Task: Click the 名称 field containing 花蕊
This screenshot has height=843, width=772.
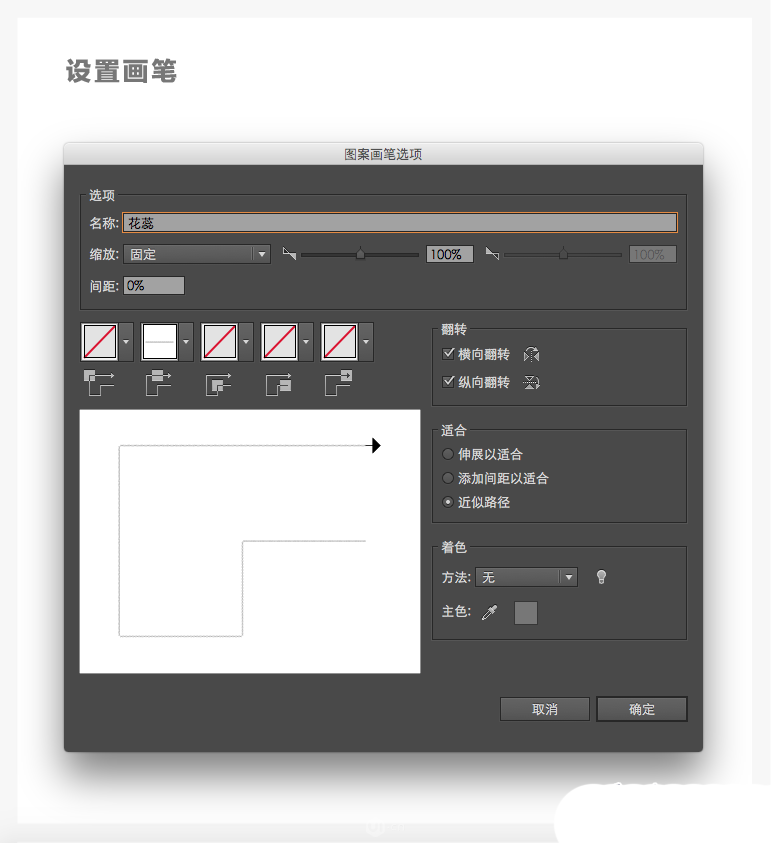Action: pyautogui.click(x=400, y=223)
